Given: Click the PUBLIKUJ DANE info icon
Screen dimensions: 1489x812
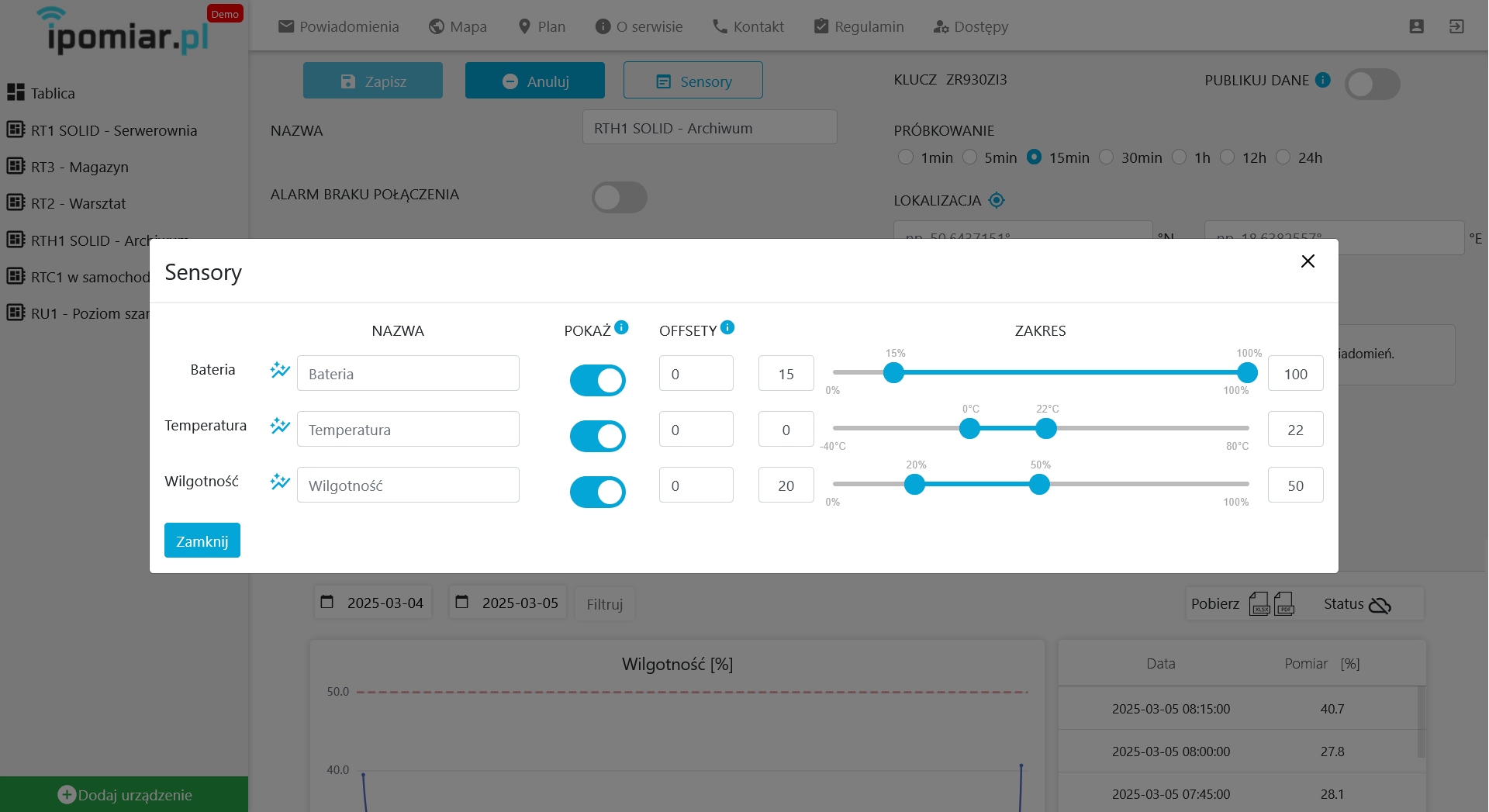Looking at the screenshot, I should point(1323,80).
